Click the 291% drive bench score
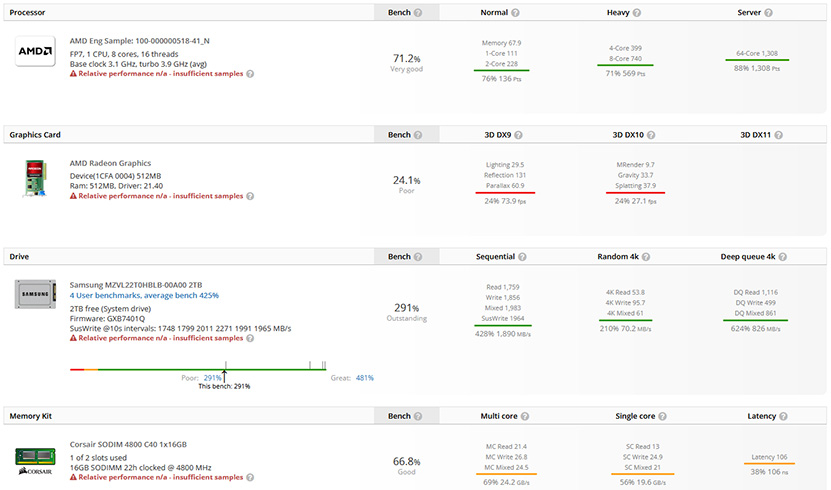 [x=406, y=308]
